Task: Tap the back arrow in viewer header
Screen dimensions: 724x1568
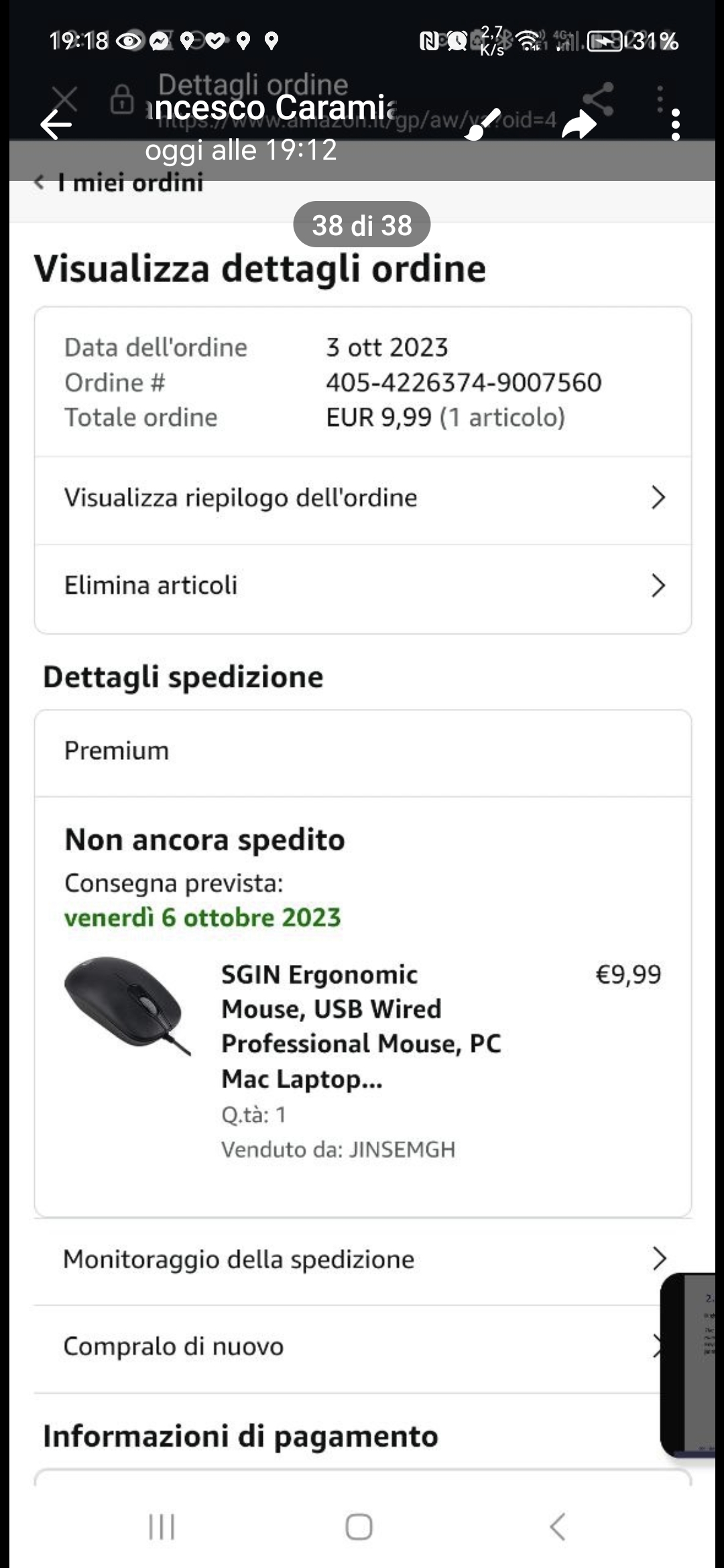Action: (56, 125)
